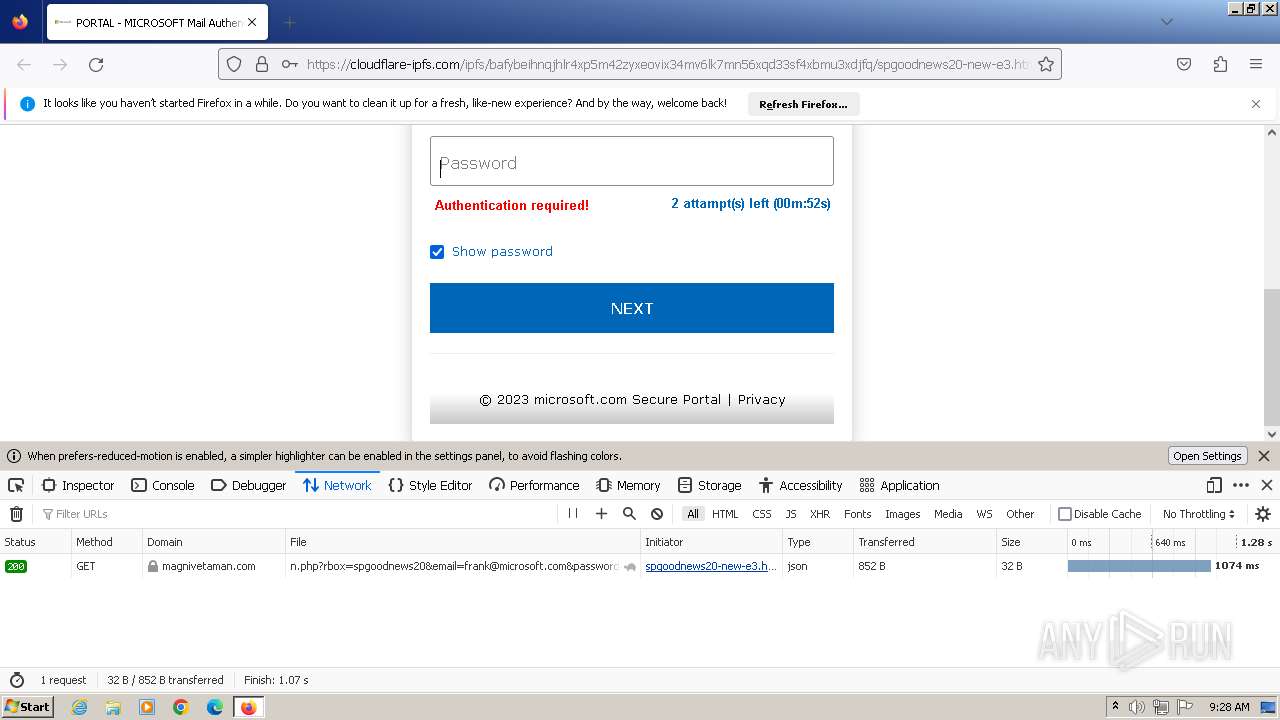This screenshot has width=1280, height=720.
Task: Open the devtools three-dot options menu
Action: (1241, 485)
